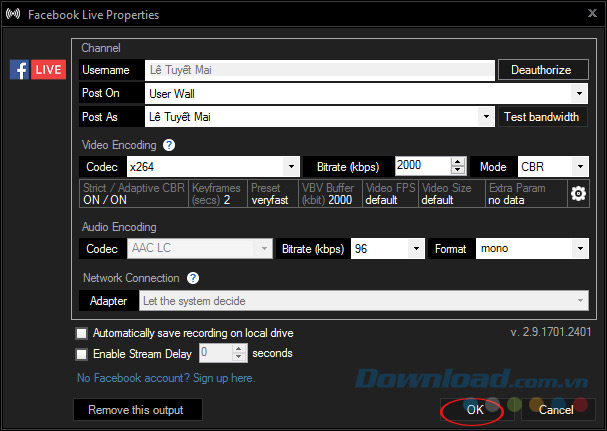Click the Facebook Live logo
Viewport: 607px width, 431px height.
click(x=38, y=70)
